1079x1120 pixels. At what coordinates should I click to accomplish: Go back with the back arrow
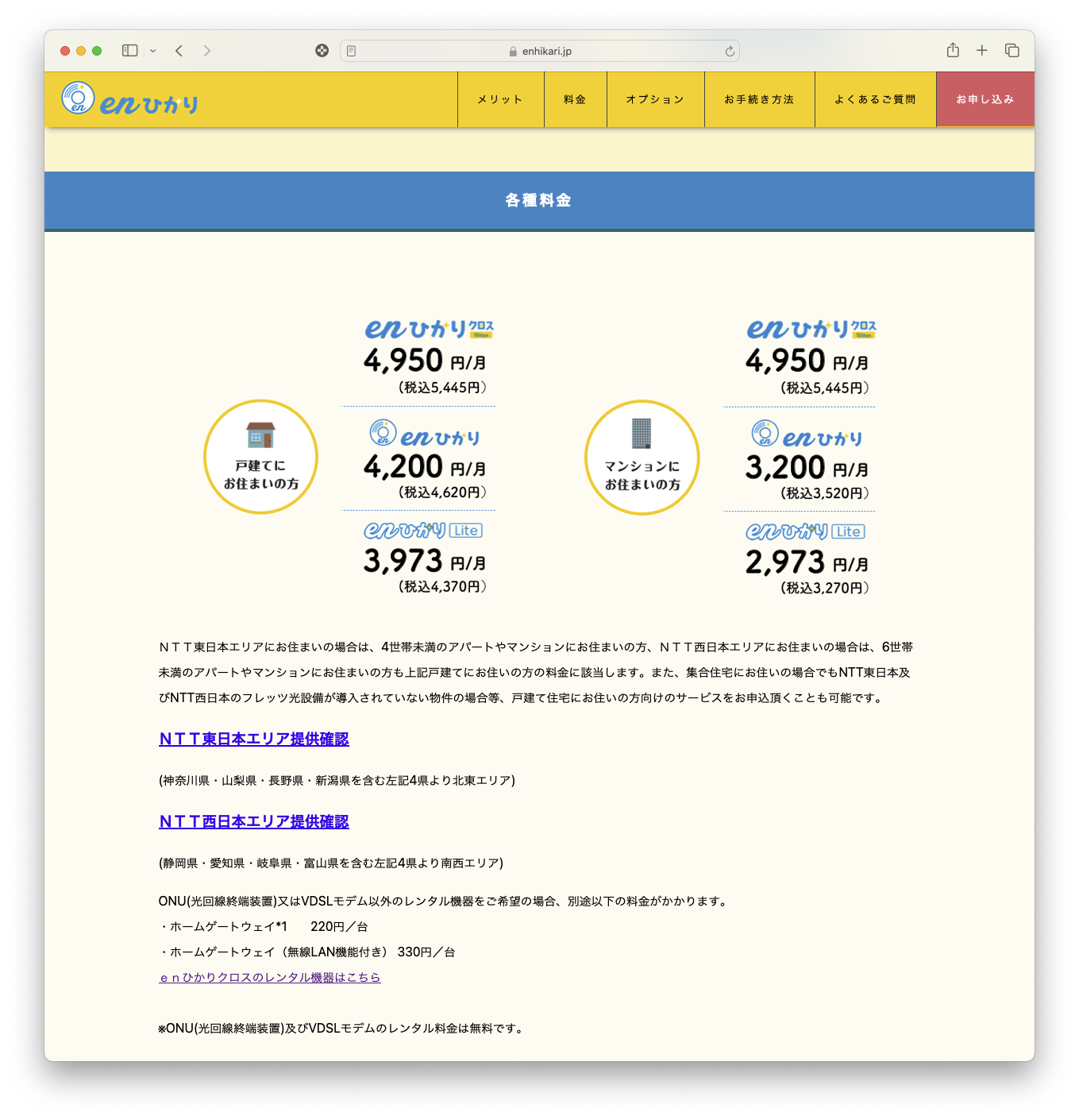point(179,51)
